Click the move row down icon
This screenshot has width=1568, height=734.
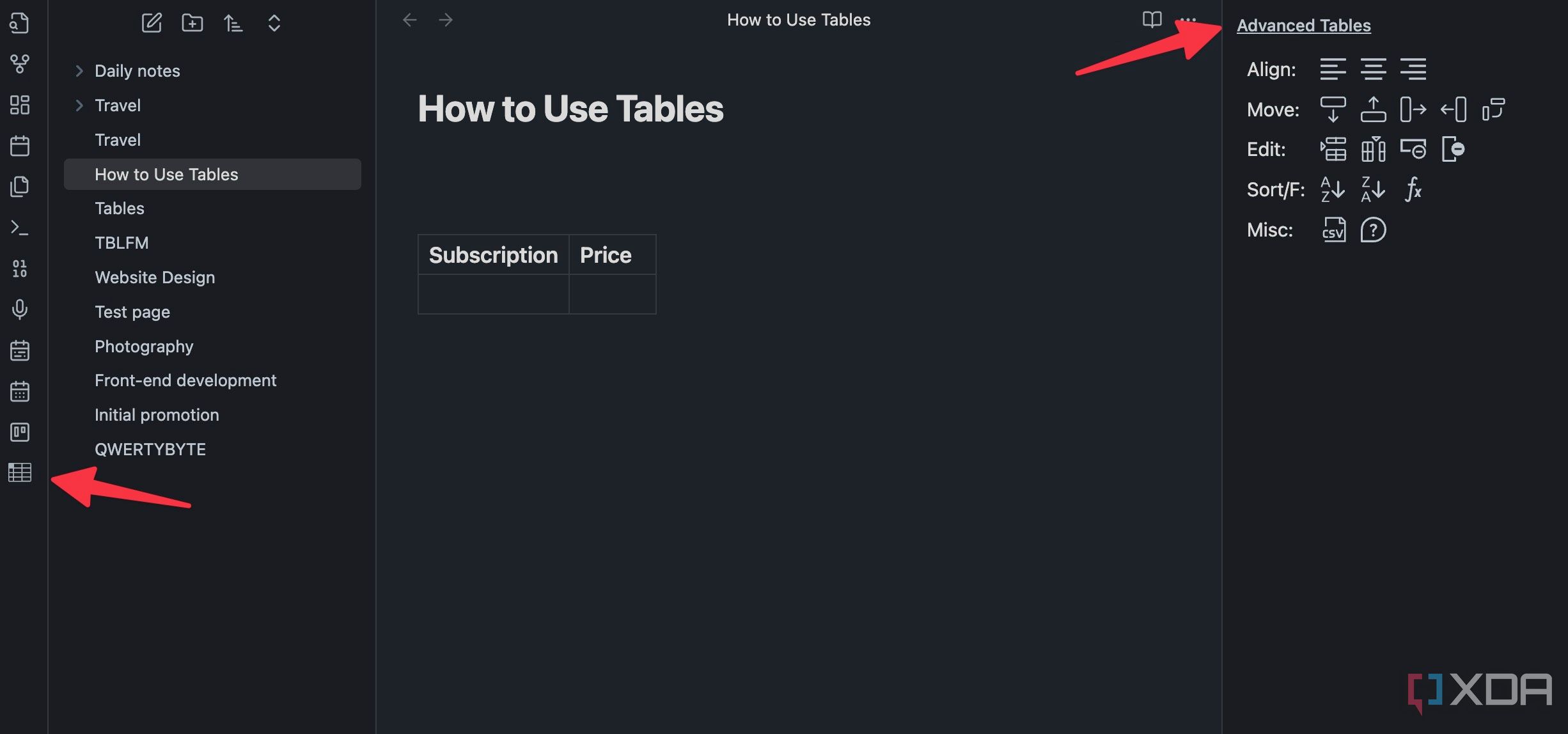coord(1333,108)
